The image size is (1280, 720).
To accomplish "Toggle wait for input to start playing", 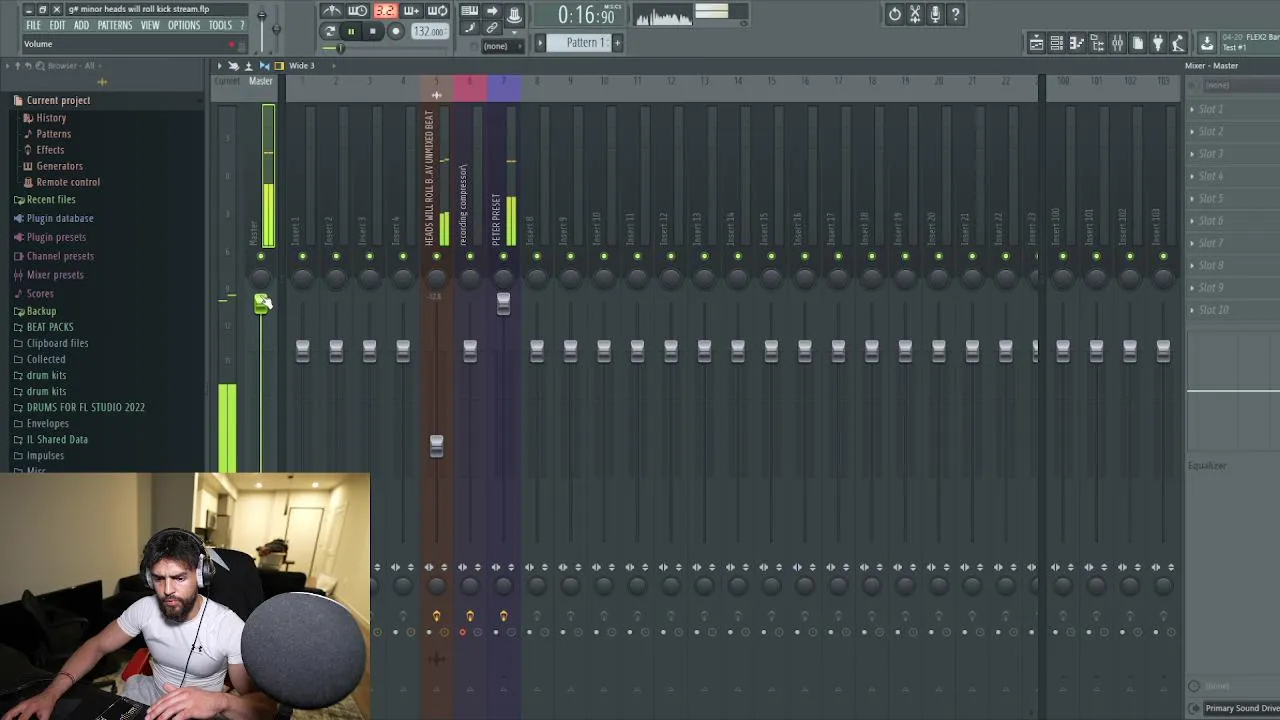I will tap(358, 11).
